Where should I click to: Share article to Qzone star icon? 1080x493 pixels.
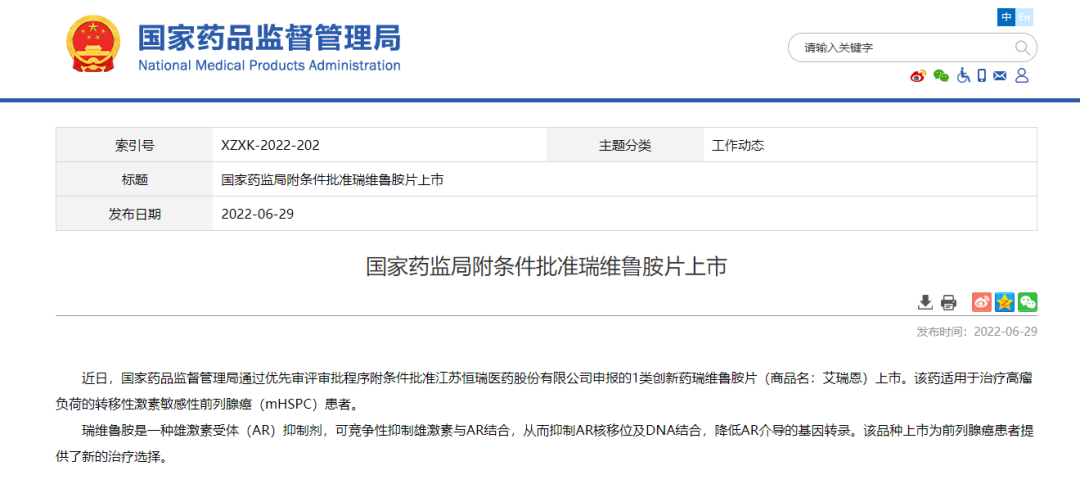tap(1005, 302)
